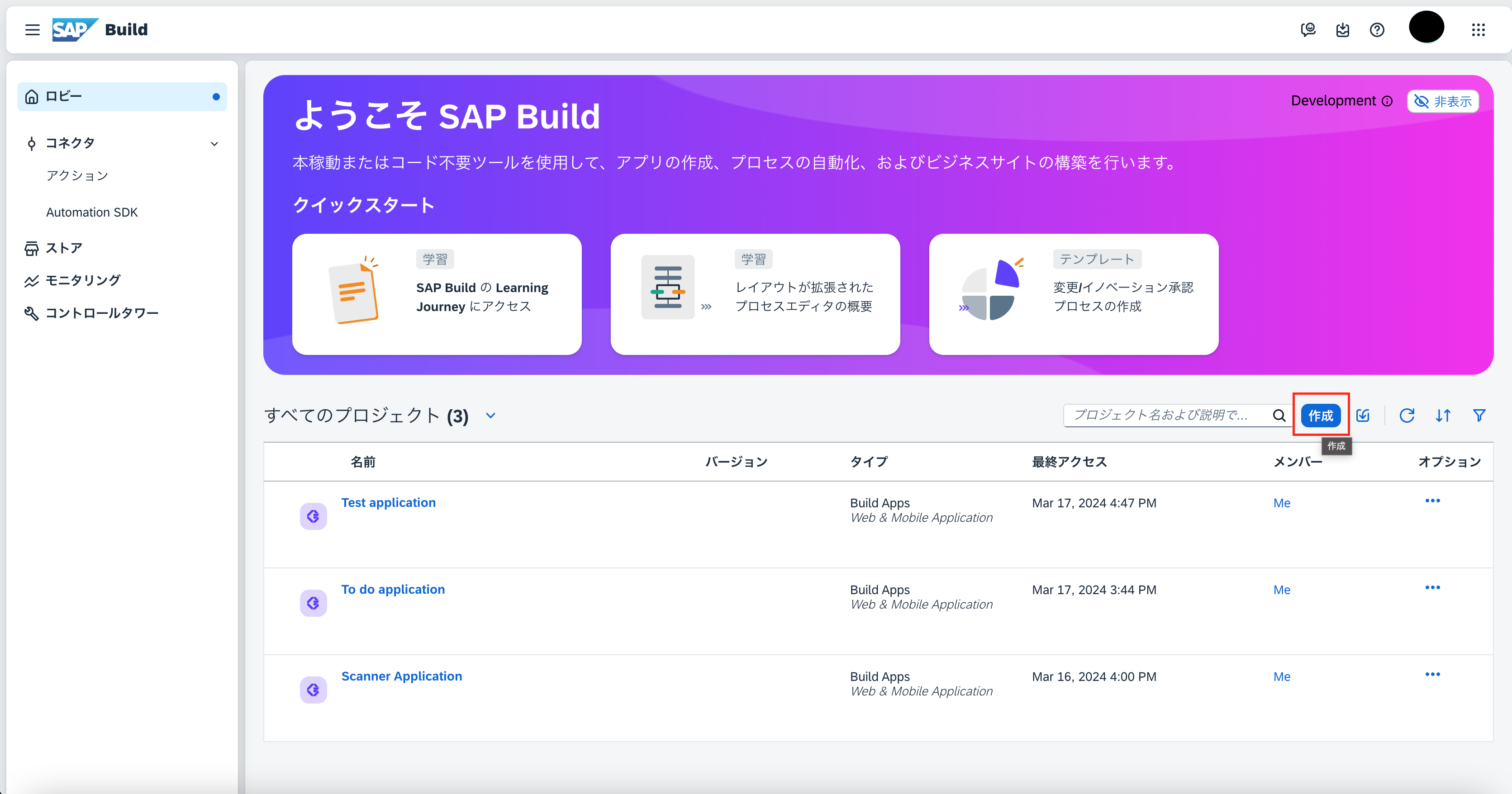Click the downloads/import icon in the top bar

pos(1342,30)
